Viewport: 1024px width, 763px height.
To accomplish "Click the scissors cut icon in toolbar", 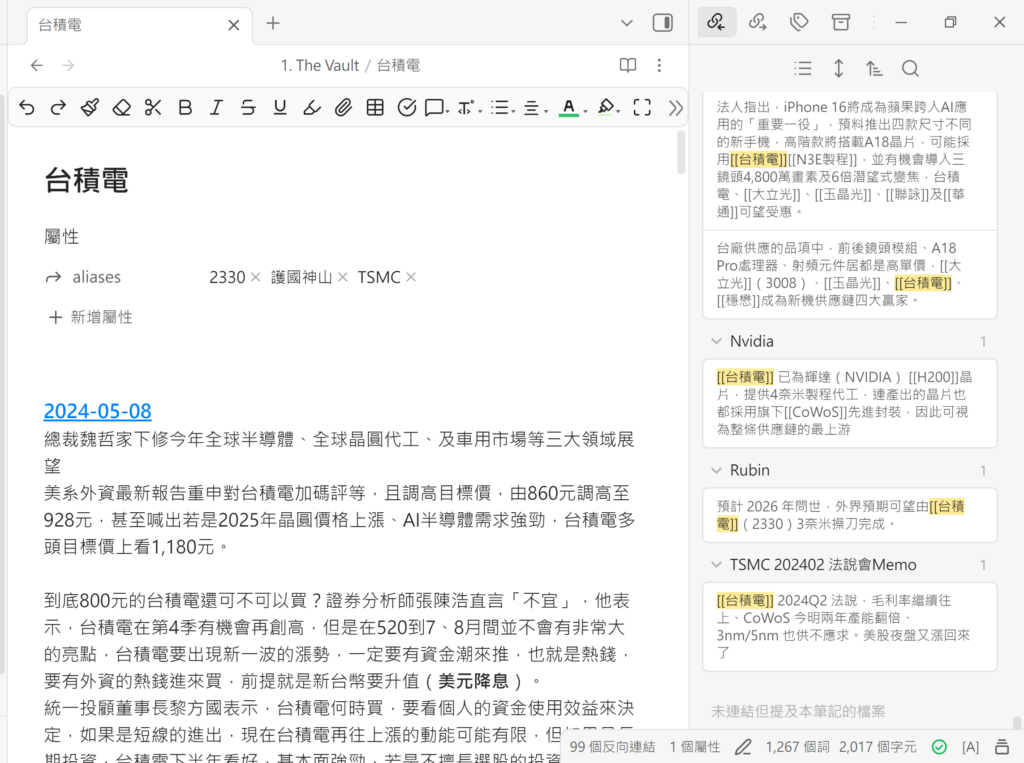I will [153, 107].
